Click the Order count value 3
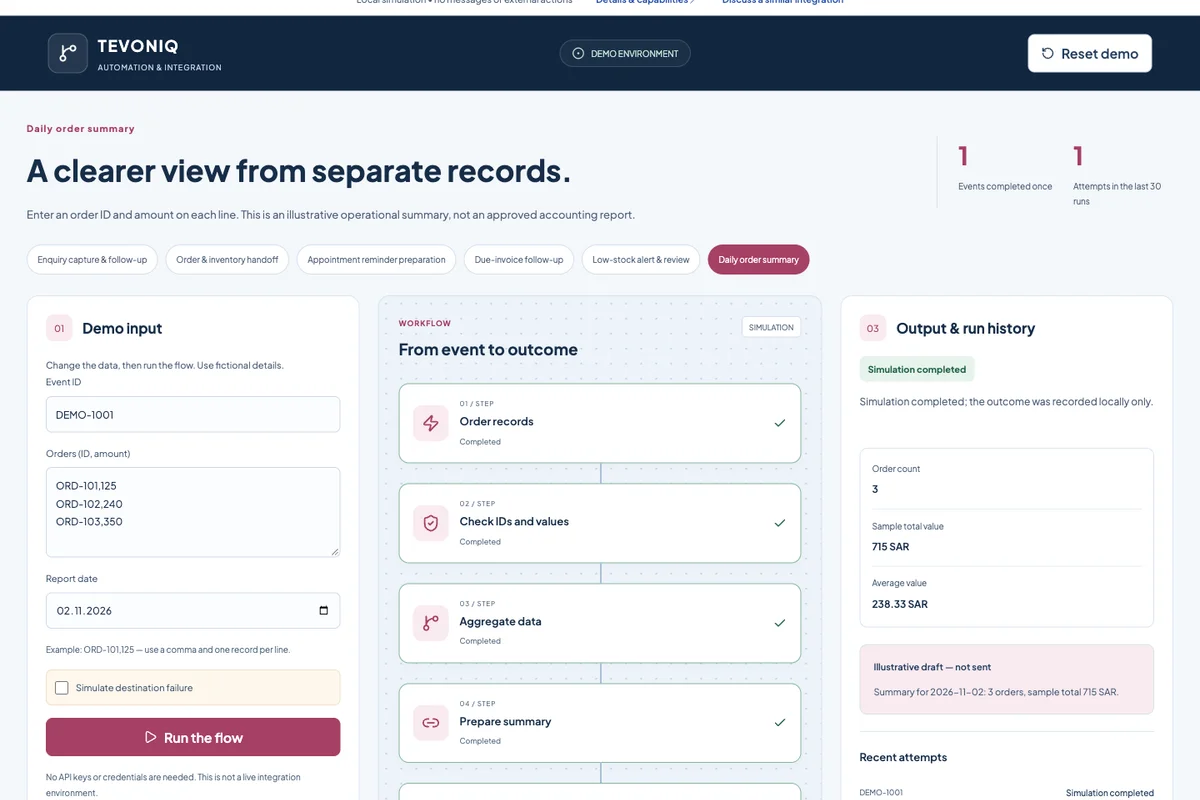Screen dimensions: 1200x800 click(x=875, y=489)
